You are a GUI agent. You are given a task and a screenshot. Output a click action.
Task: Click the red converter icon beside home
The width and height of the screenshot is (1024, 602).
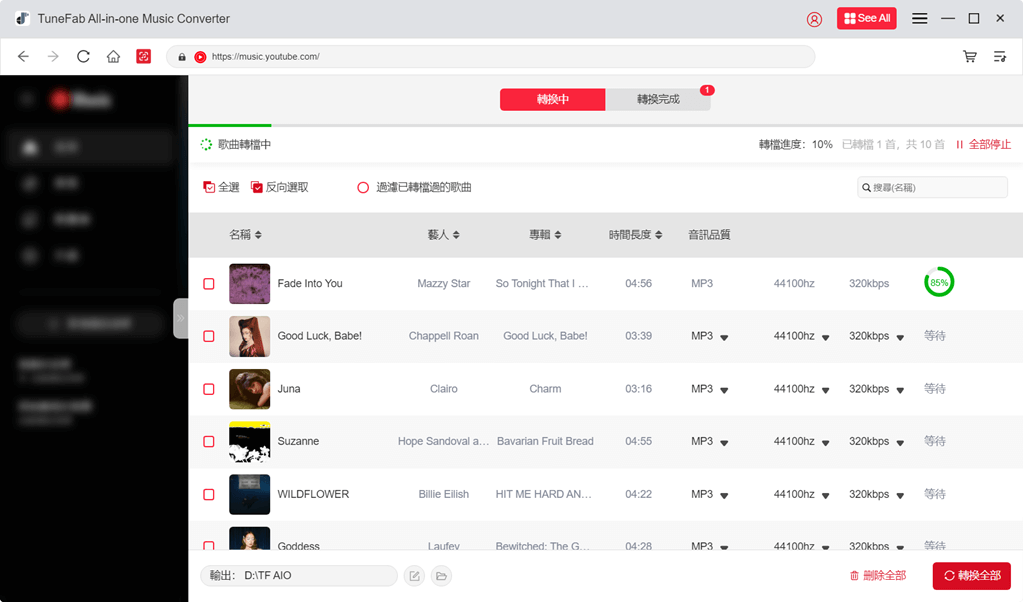click(144, 57)
